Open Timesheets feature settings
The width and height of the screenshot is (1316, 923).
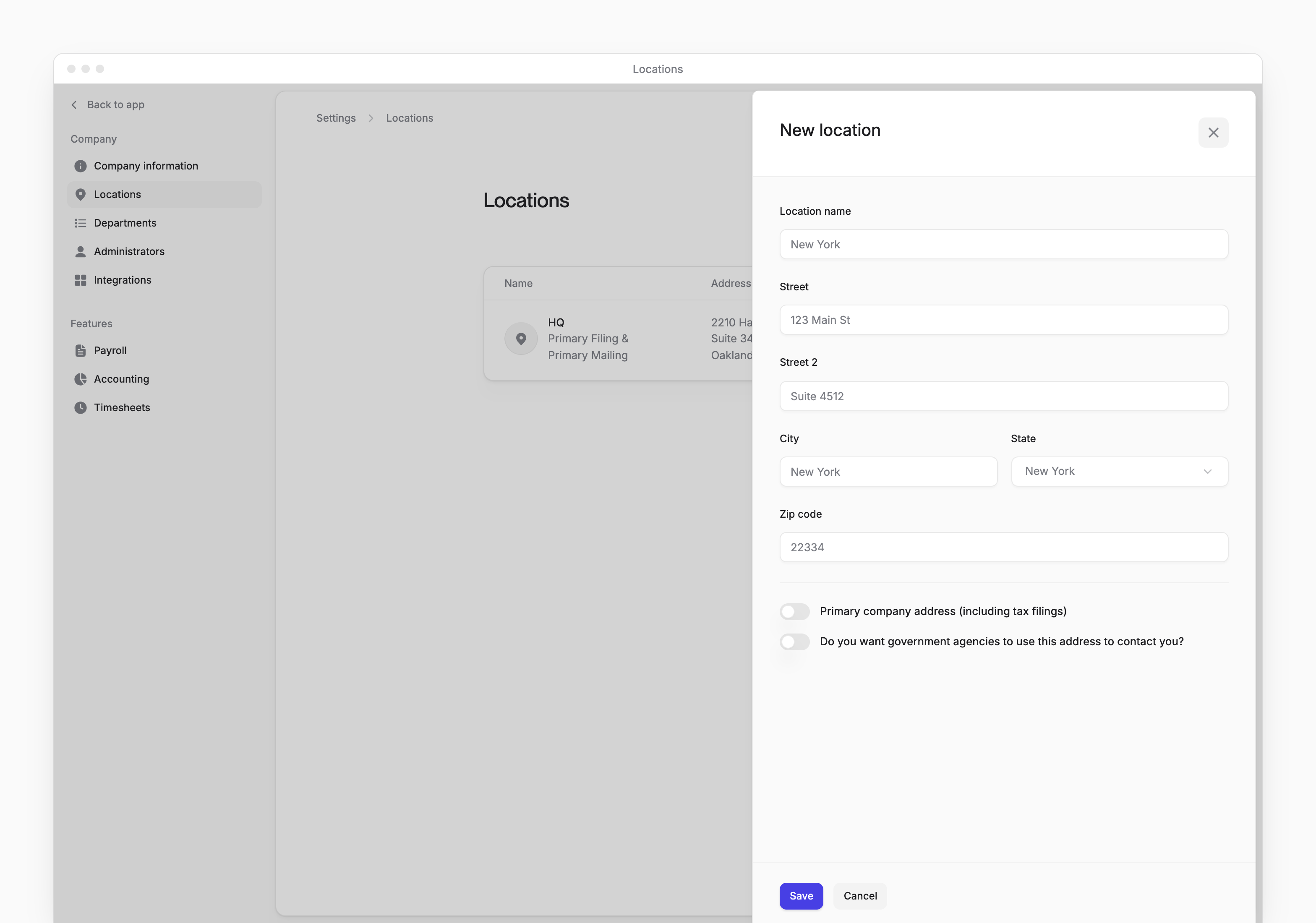click(x=164, y=408)
